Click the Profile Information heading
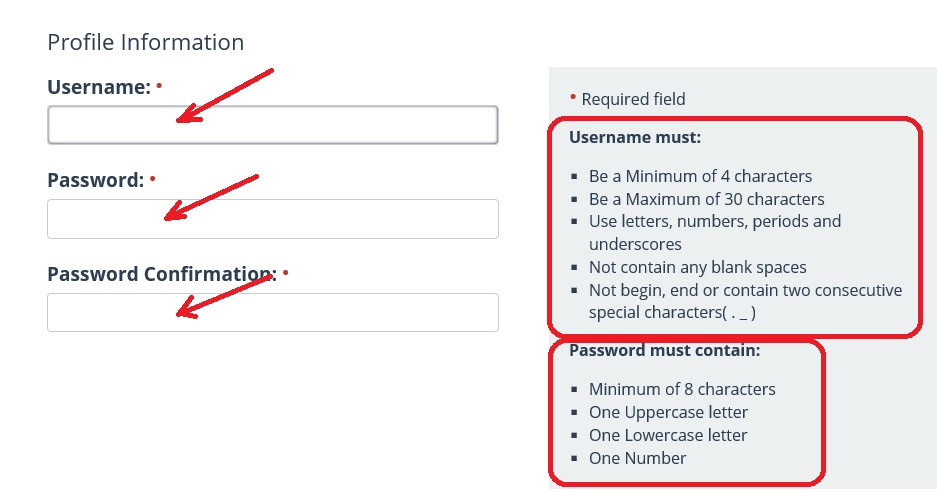 tap(145, 42)
